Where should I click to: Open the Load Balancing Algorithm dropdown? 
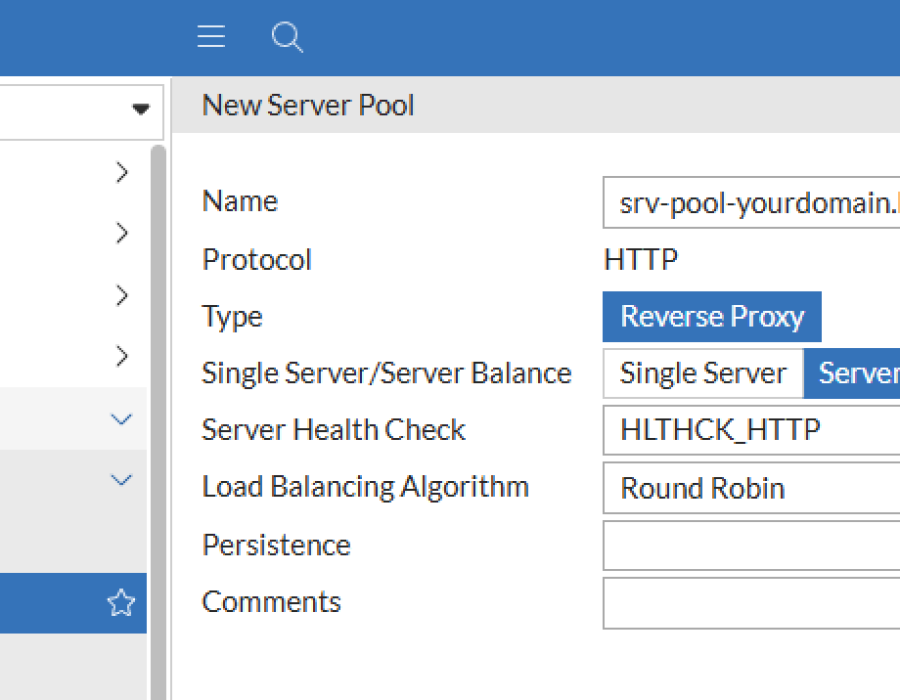(x=751, y=488)
